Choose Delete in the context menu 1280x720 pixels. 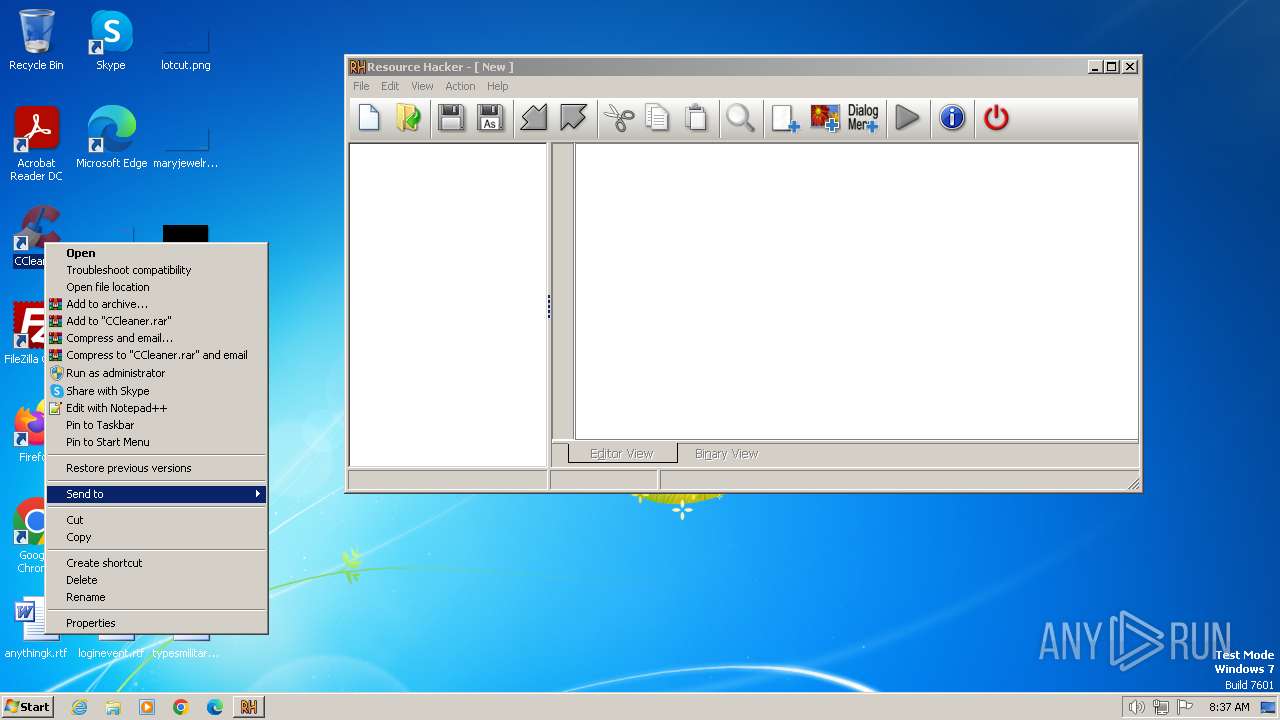tap(156, 580)
